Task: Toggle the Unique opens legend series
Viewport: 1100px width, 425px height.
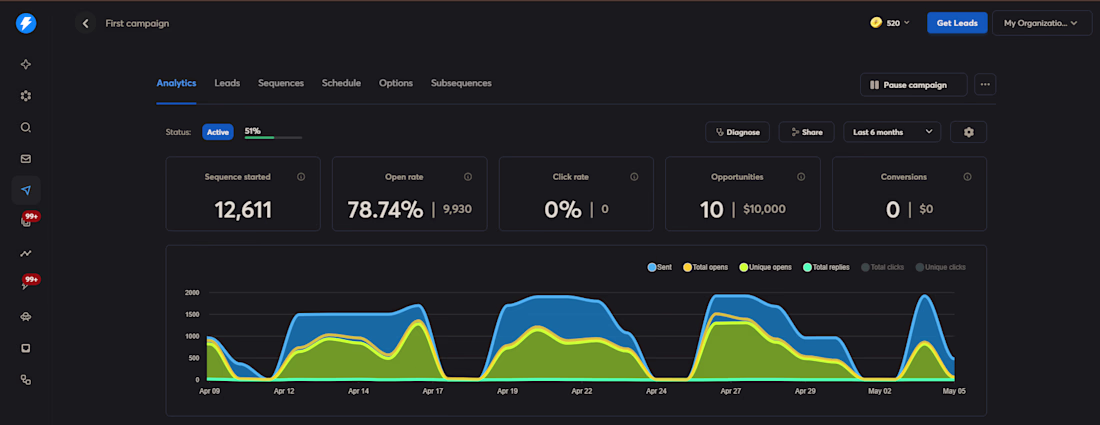Action: [x=765, y=267]
